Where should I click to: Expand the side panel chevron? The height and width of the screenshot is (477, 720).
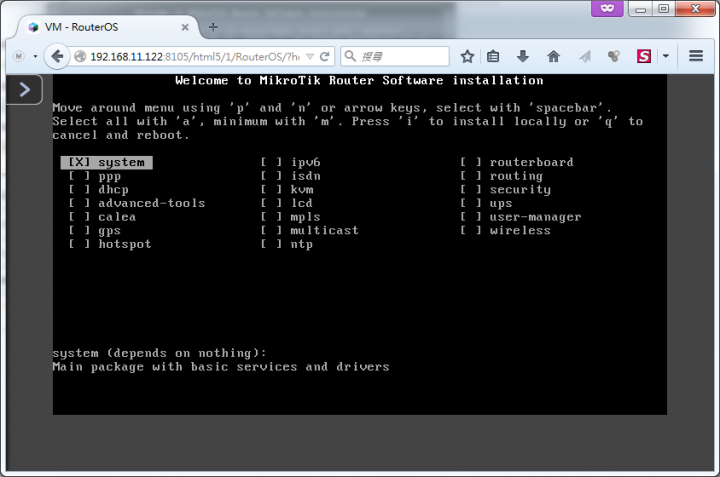(24, 90)
